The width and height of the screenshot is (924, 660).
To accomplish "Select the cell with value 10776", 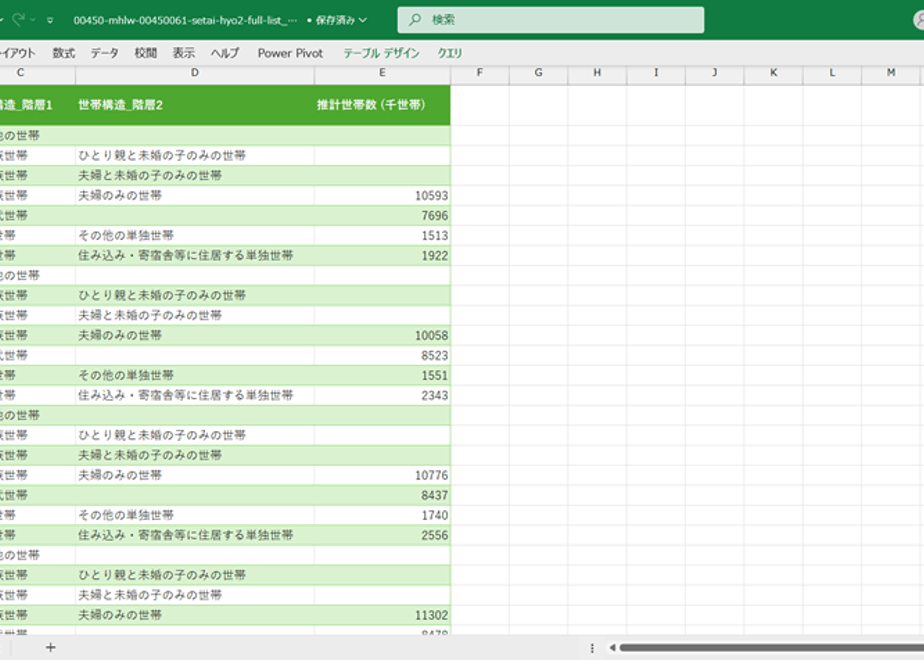I will pyautogui.click(x=382, y=475).
